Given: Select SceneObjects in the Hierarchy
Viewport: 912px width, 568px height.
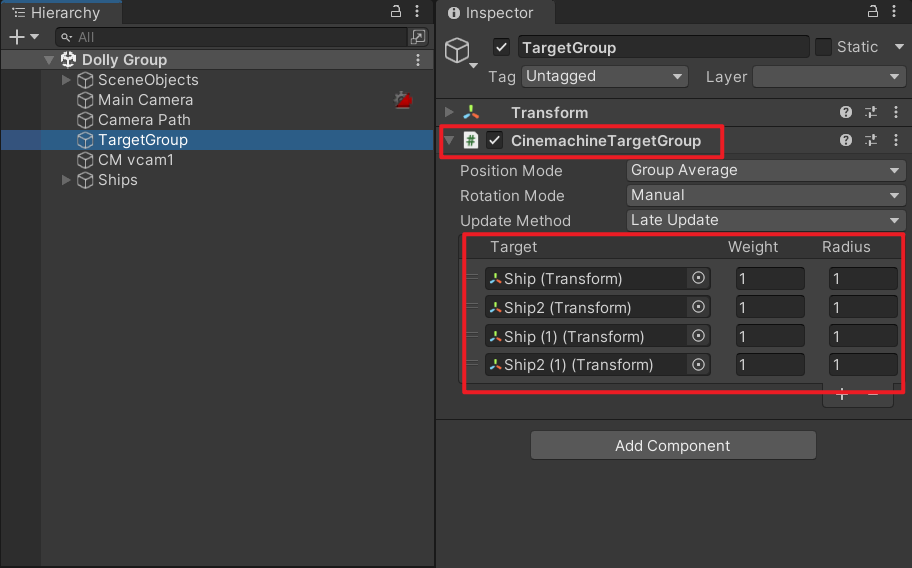Looking at the screenshot, I should coord(148,80).
